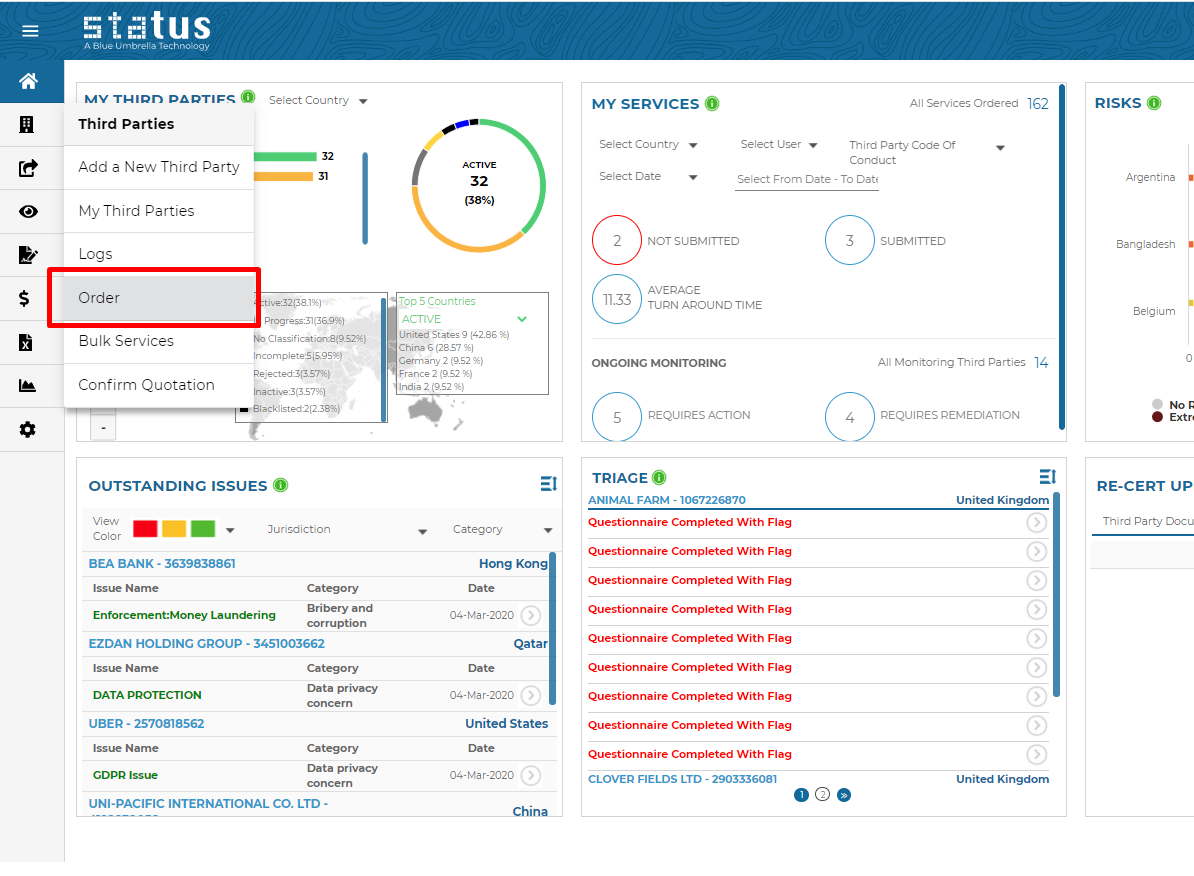Image resolution: width=1194 pixels, height=876 pixels.
Task: Open the ANIMAL FARM - 1067226870 link
Action: (666, 500)
